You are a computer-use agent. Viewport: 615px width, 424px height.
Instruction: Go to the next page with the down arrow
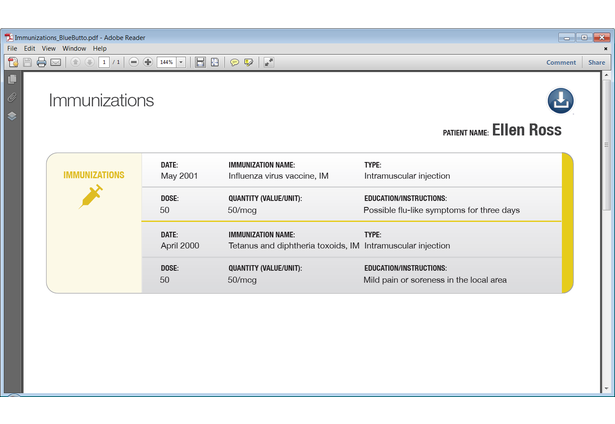(89, 62)
